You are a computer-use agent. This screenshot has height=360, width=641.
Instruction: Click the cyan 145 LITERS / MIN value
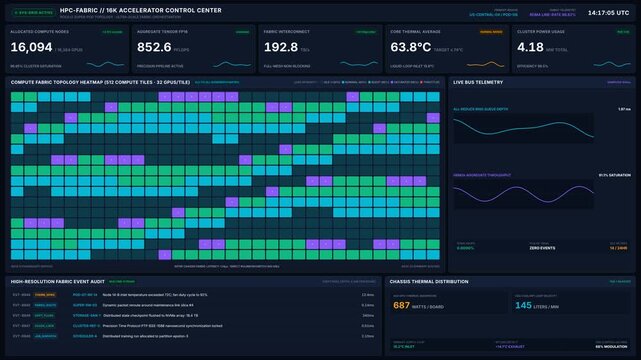click(x=537, y=306)
